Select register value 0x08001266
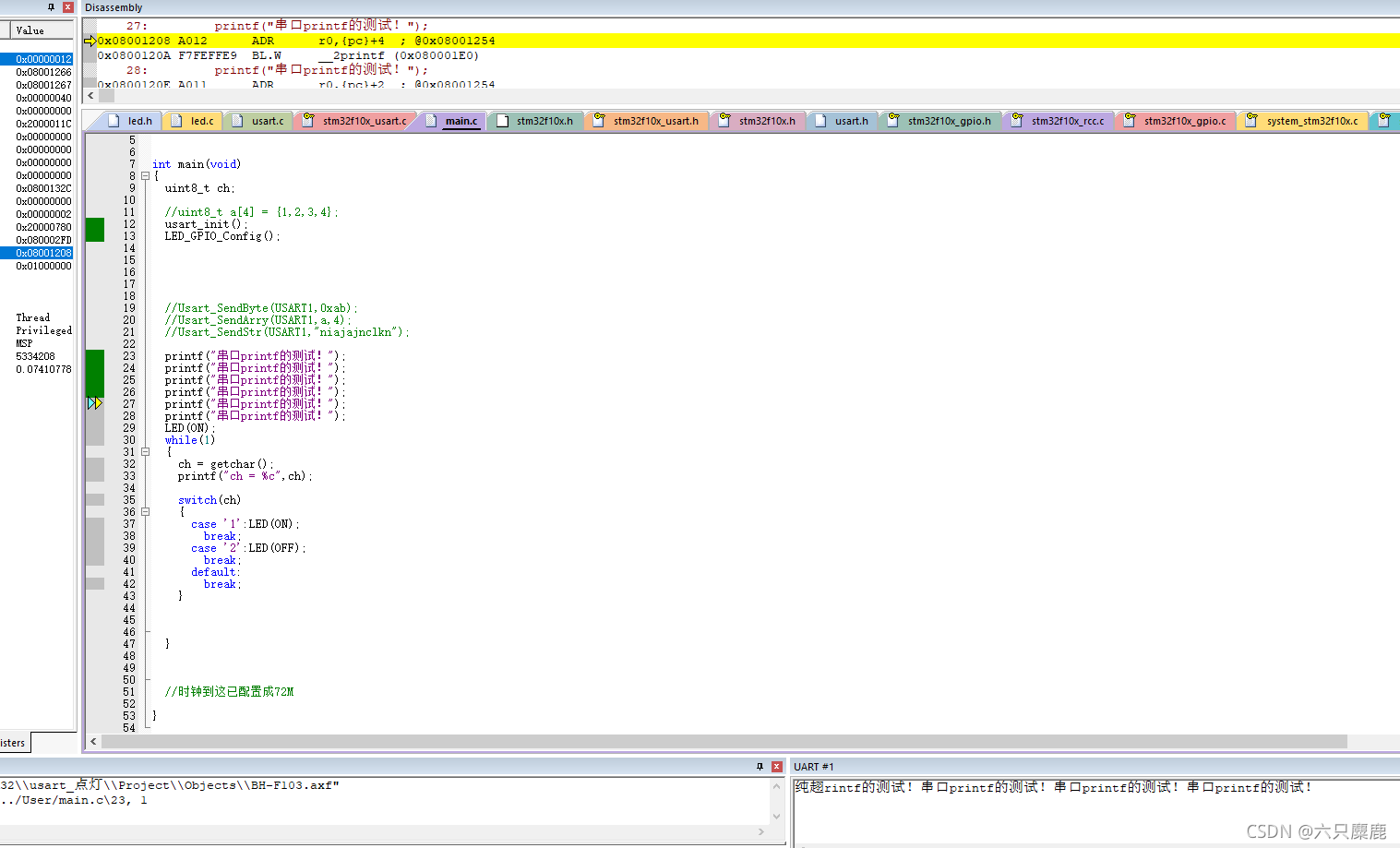Screen dimensions: 1400x848 point(43,72)
